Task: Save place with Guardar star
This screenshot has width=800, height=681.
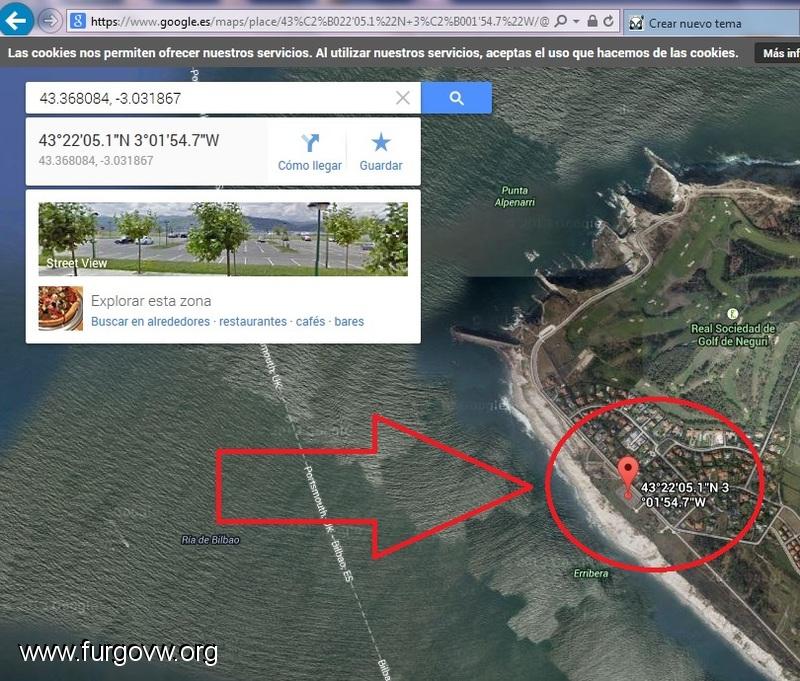Action: click(x=381, y=152)
